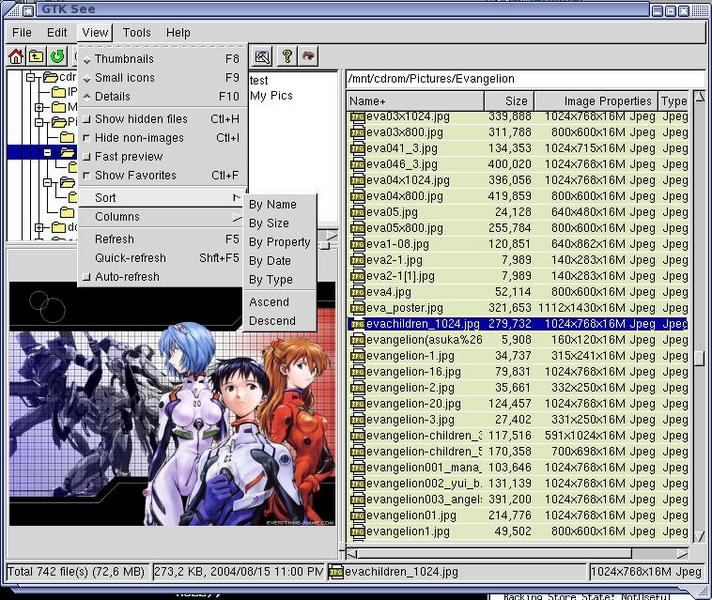Open the Sort submenu
Viewport: 712px width, 600px height.
click(163, 198)
